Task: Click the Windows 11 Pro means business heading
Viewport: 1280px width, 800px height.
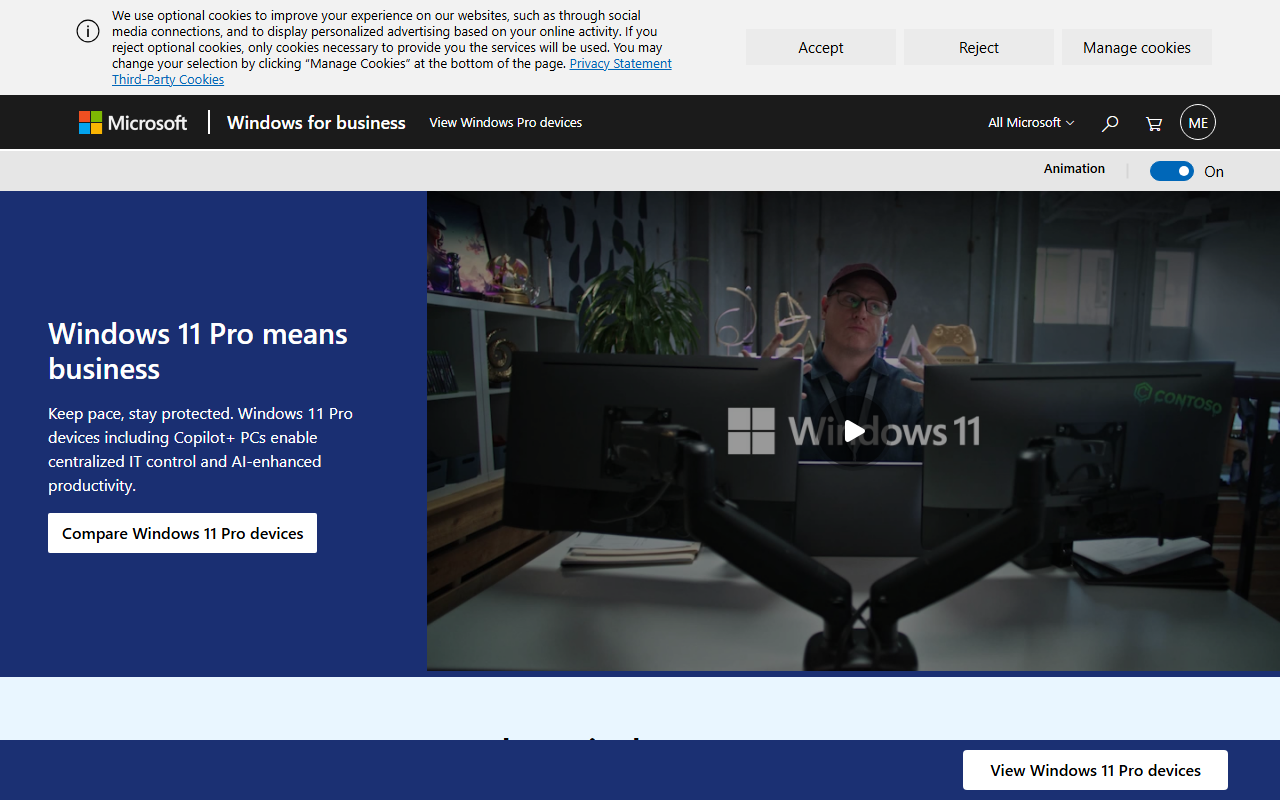Action: tap(198, 351)
